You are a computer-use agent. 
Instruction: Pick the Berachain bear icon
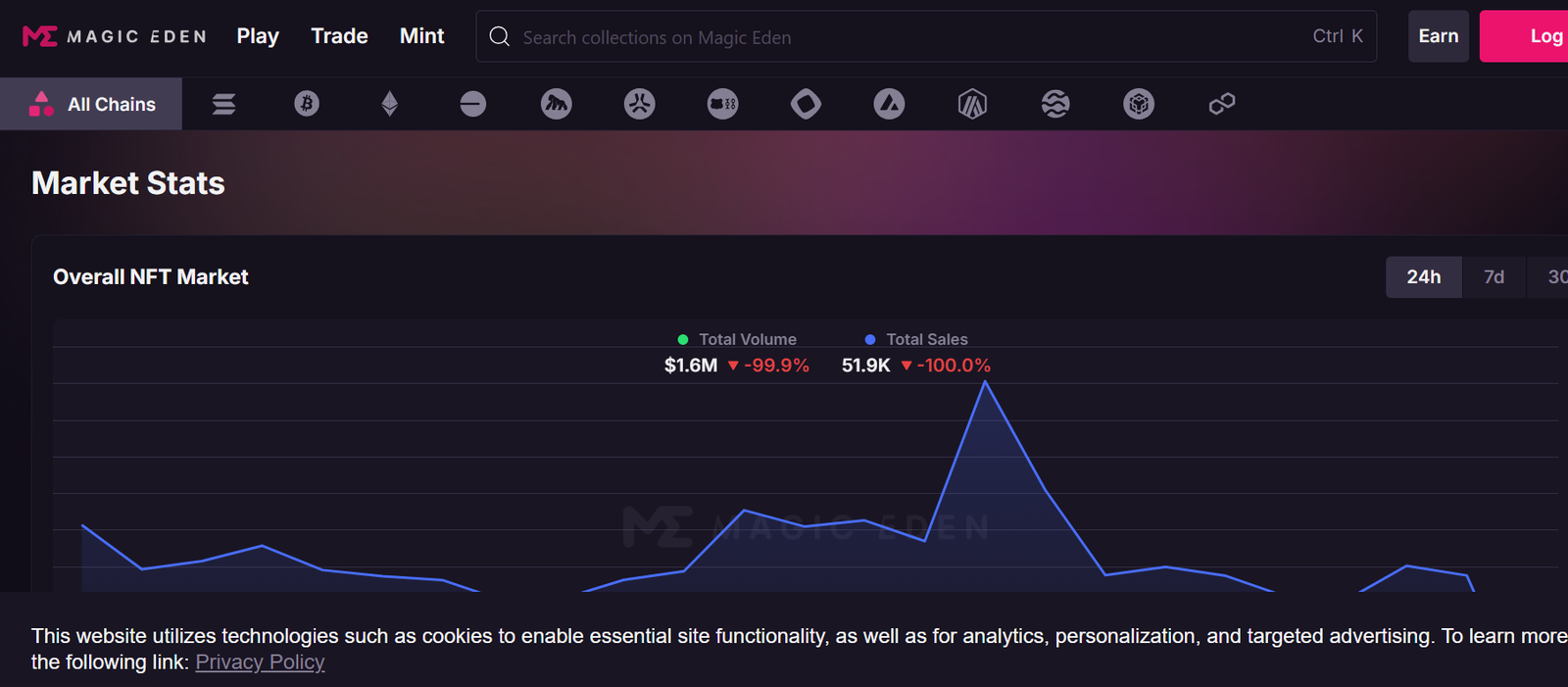click(723, 104)
